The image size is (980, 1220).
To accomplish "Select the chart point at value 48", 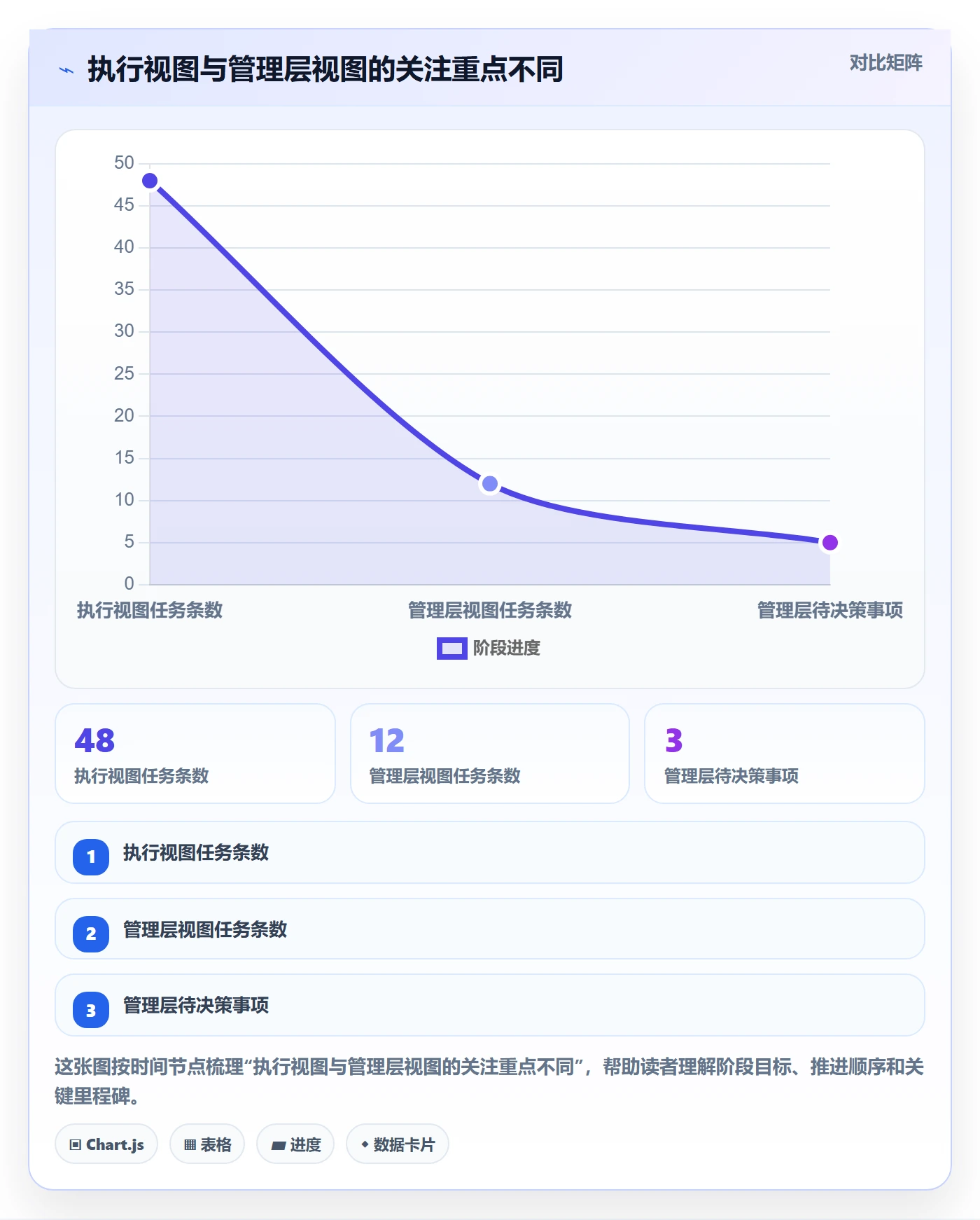I will 150,181.
